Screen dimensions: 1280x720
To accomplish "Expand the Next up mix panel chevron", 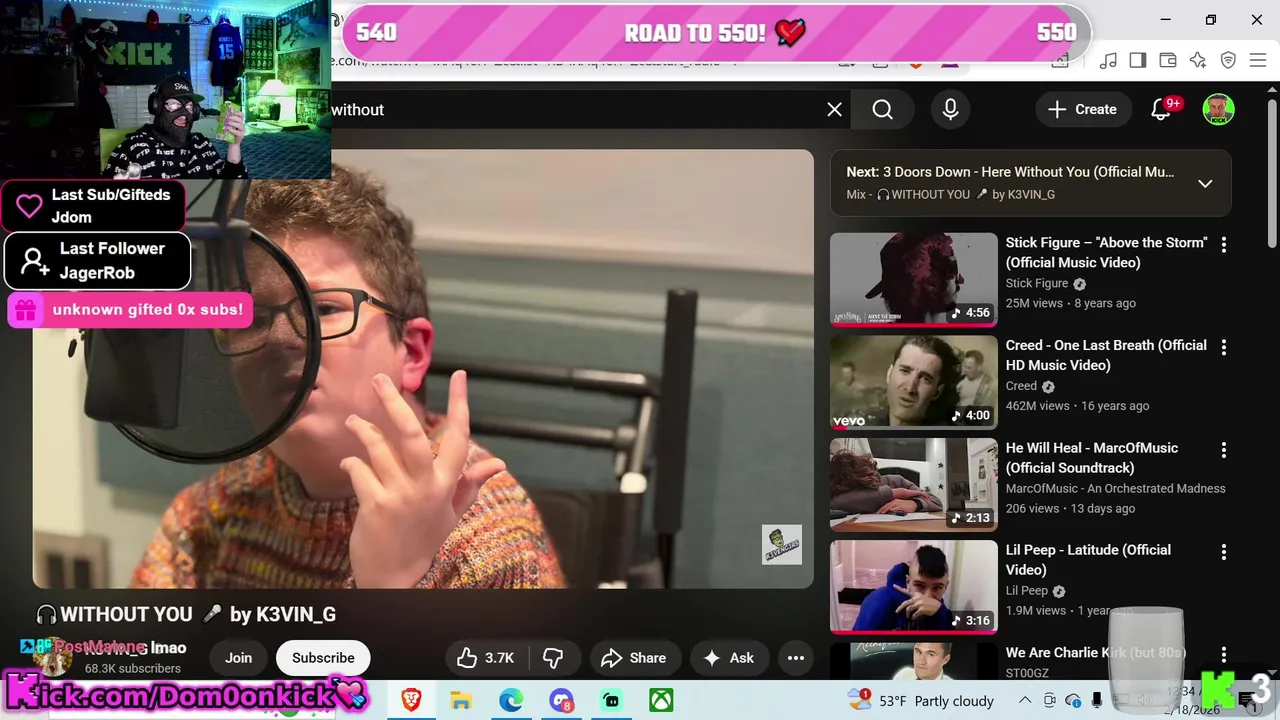I will [1205, 183].
